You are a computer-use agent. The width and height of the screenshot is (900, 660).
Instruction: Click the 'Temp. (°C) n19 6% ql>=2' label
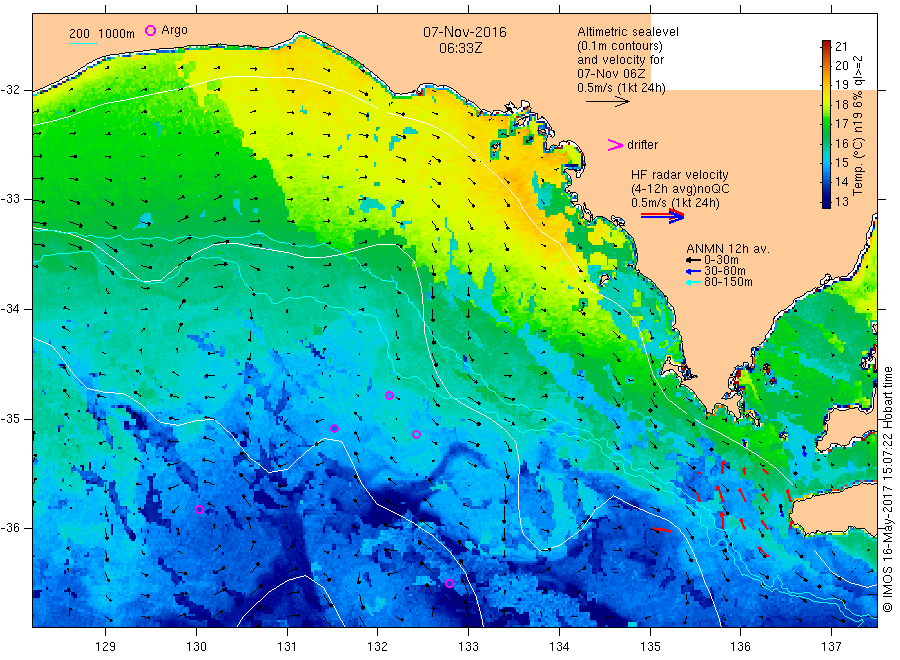(x=858, y=125)
